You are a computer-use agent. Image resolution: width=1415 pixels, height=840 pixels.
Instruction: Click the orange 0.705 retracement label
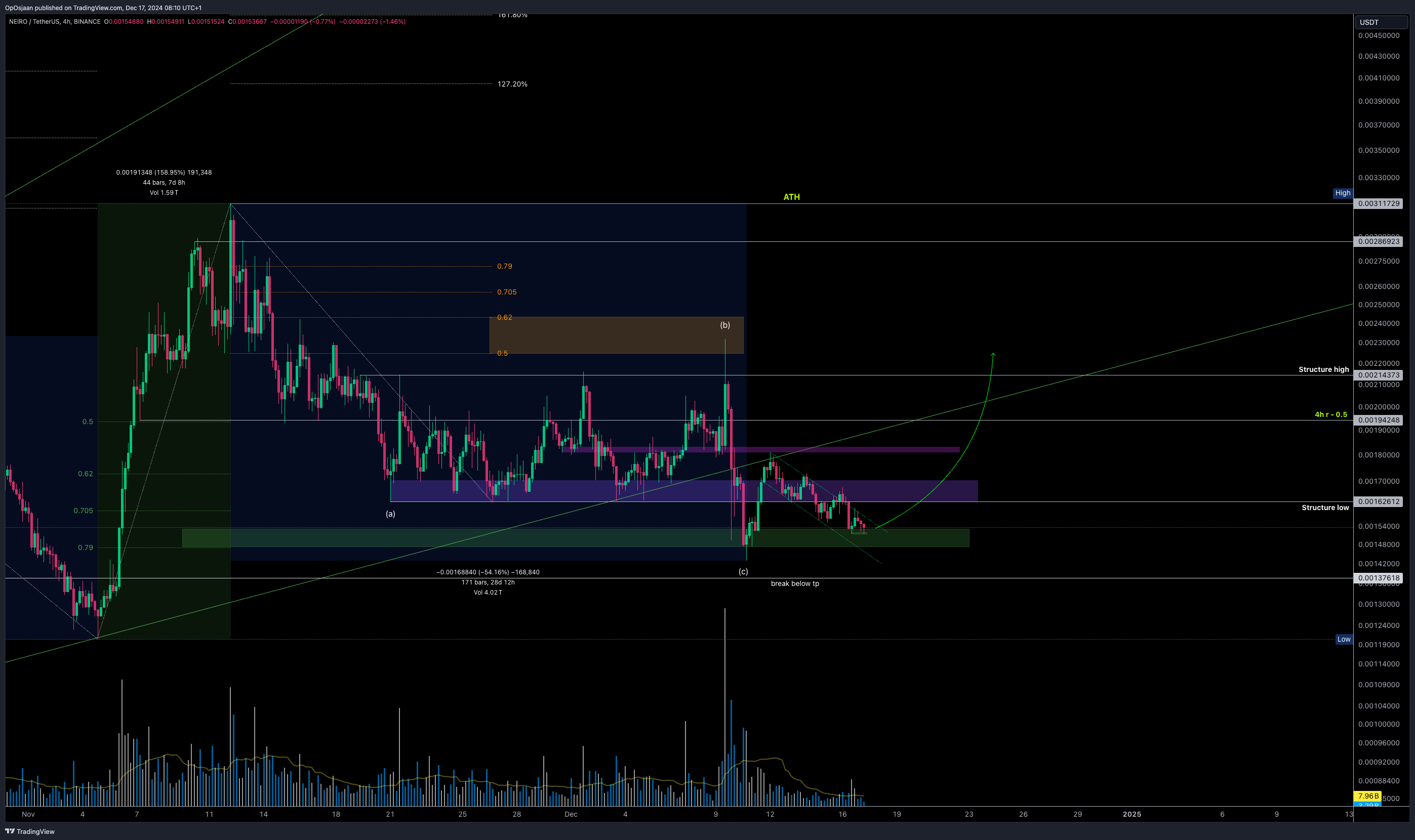[x=507, y=292]
